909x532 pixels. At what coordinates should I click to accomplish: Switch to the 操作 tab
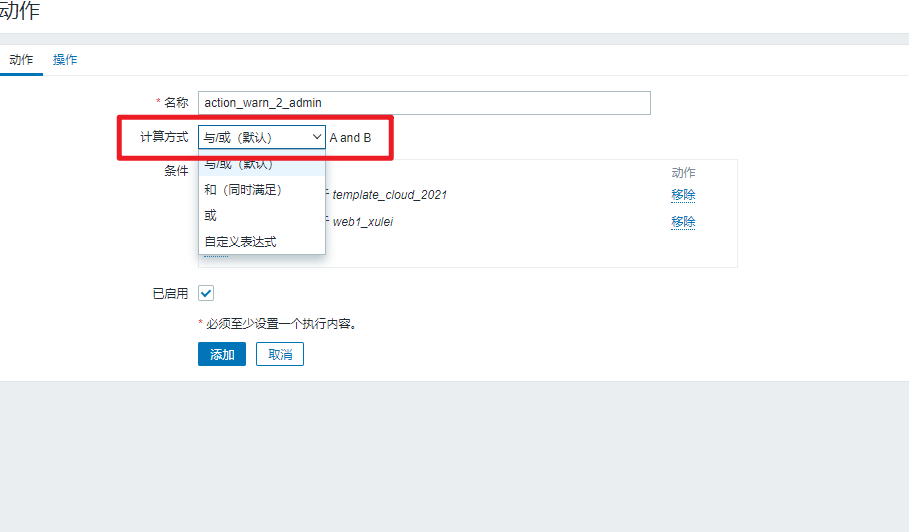(65, 60)
